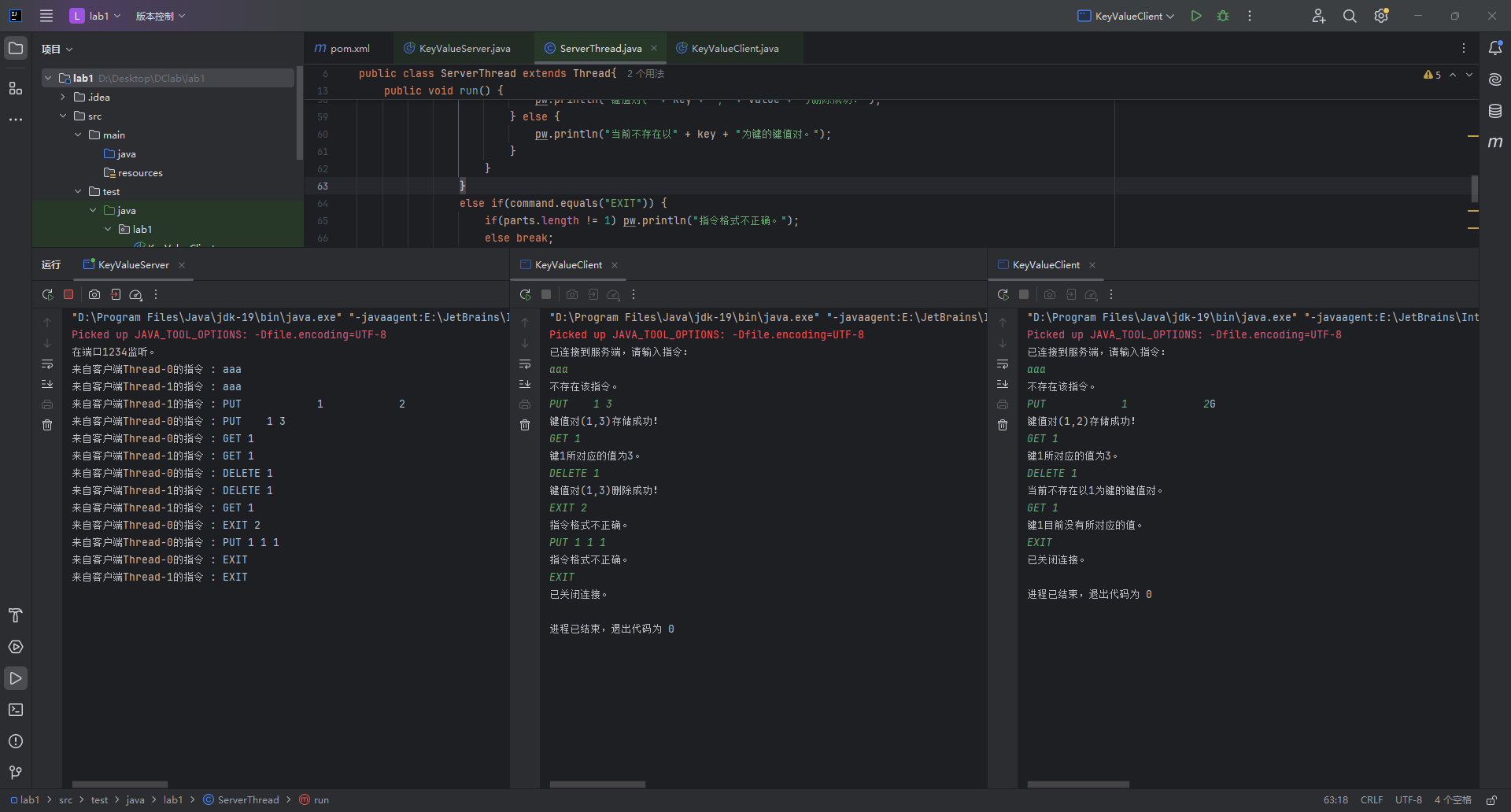Open Git version control tool window
Screen dimensions: 1511x812
point(16,773)
